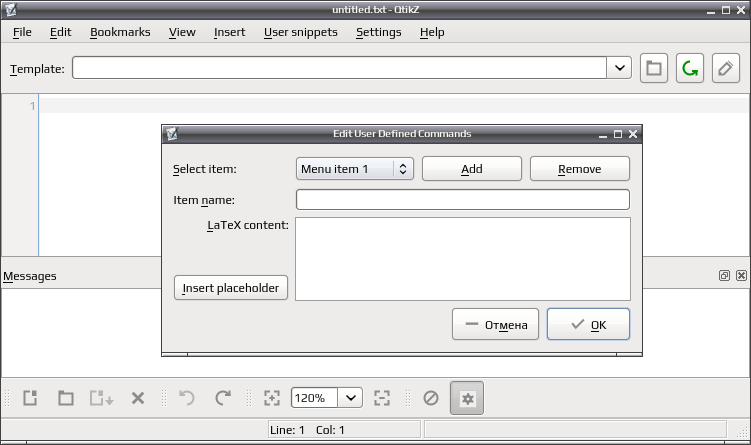Close the Edit User Defined Commands dialog
This screenshot has width=751, height=445.
tap(633, 134)
